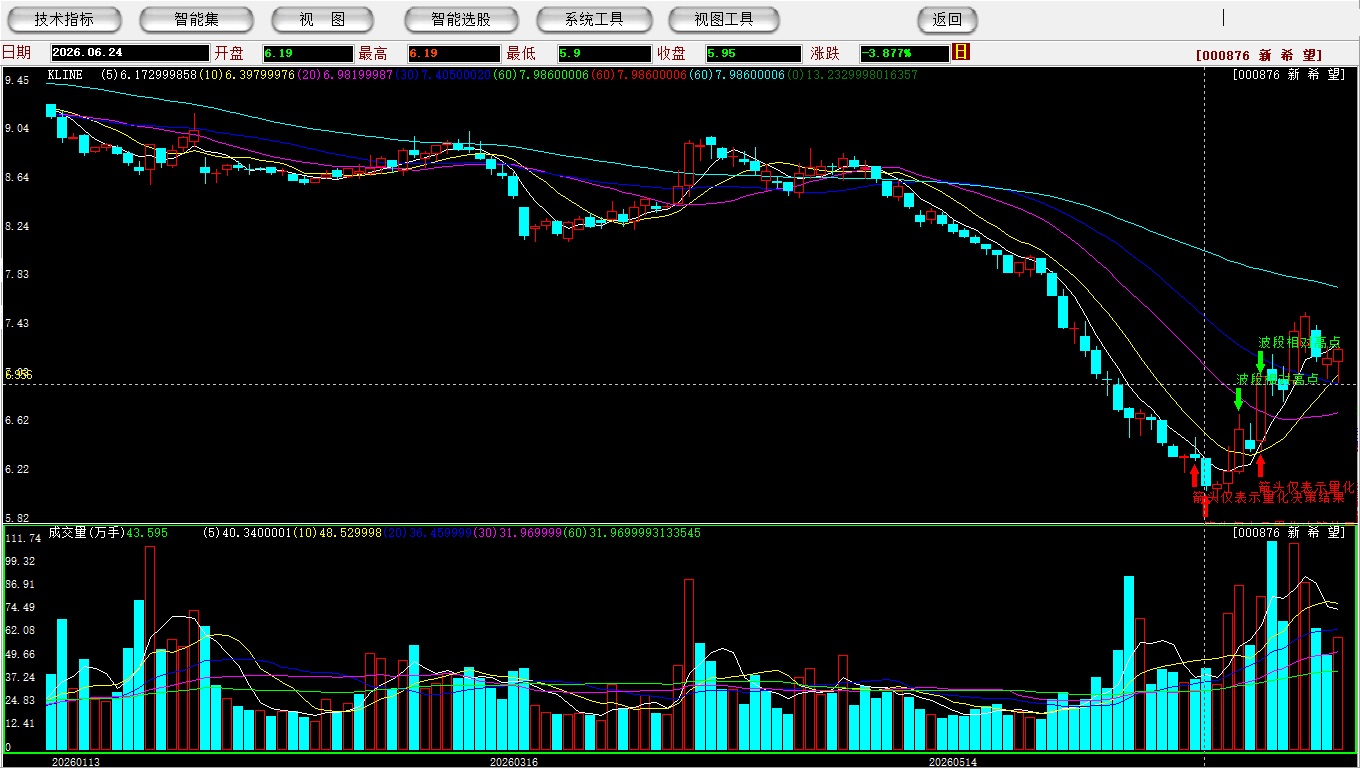The image size is (1360, 768).
Task: Select the MA(20) value 6.98199987
Action: click(x=356, y=75)
